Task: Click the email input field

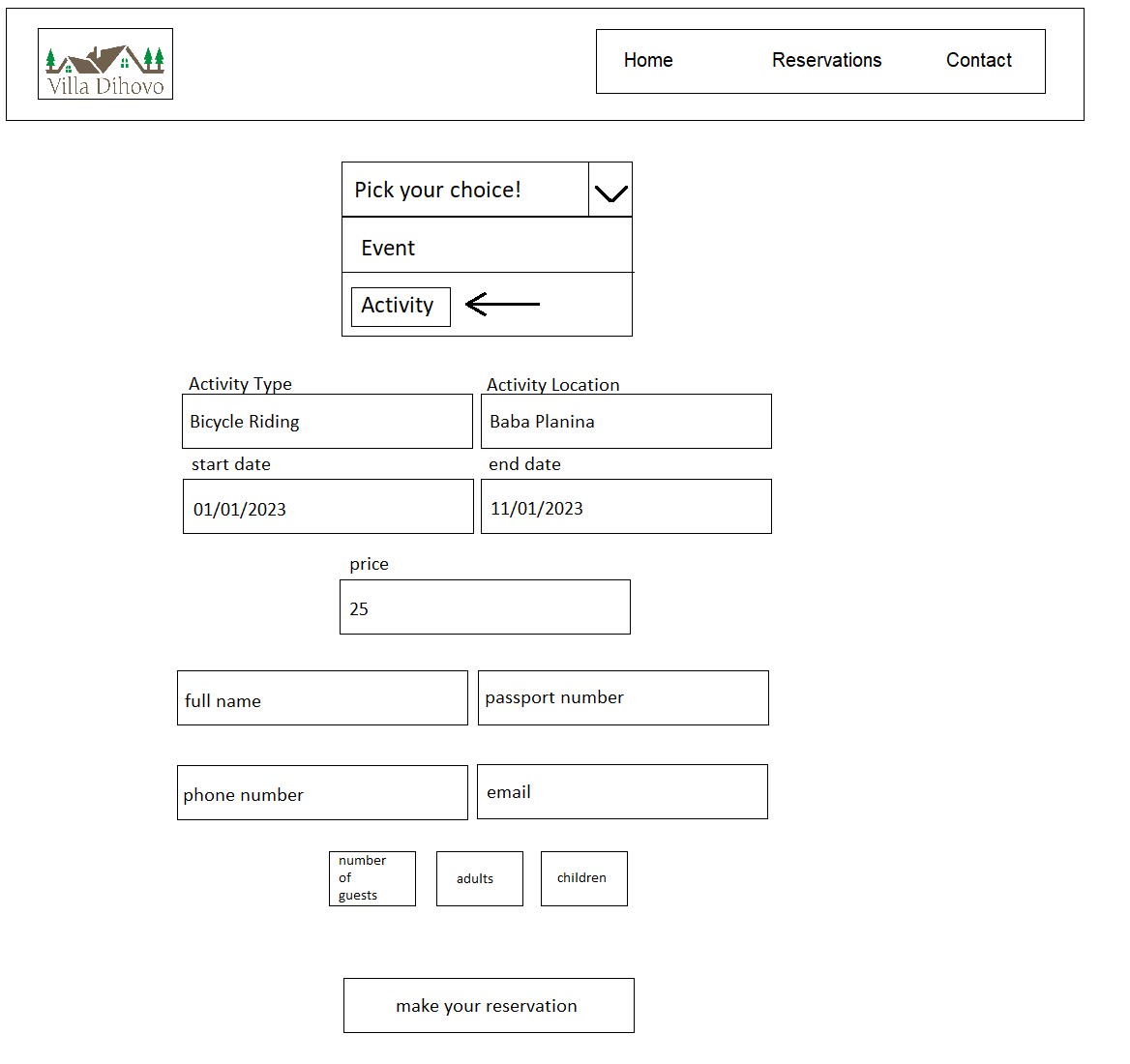Action: (622, 792)
